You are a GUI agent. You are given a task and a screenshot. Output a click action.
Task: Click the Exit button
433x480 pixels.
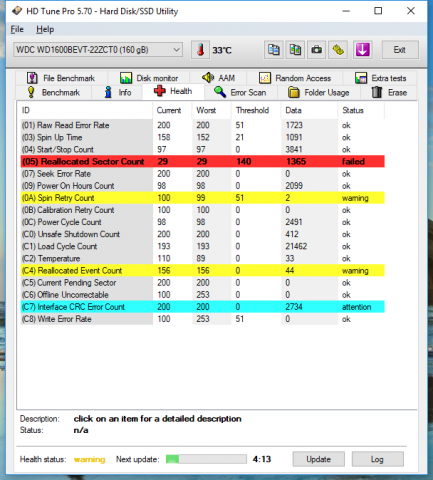click(x=400, y=50)
